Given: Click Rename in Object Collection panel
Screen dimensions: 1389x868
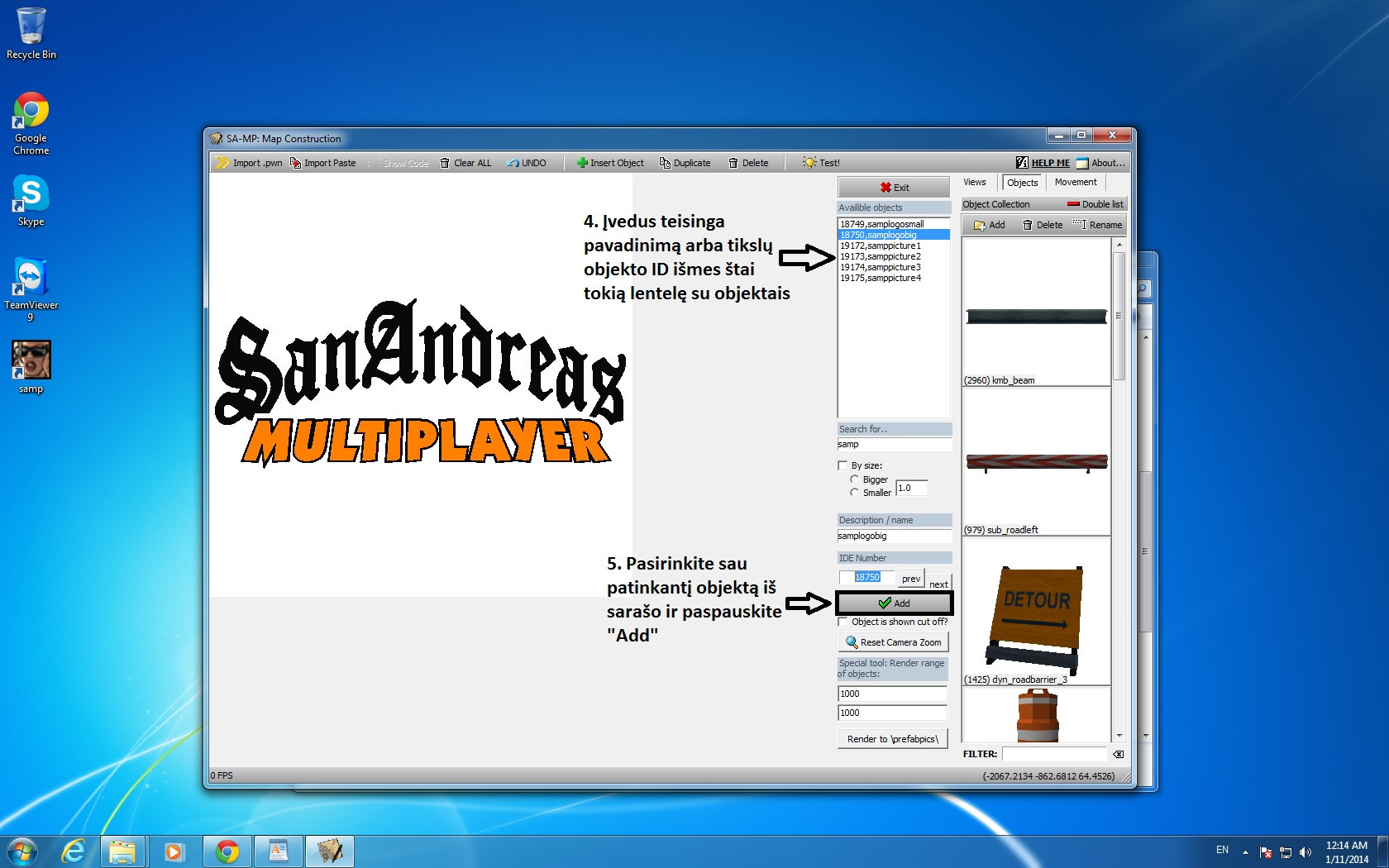Looking at the screenshot, I should pos(1097,225).
